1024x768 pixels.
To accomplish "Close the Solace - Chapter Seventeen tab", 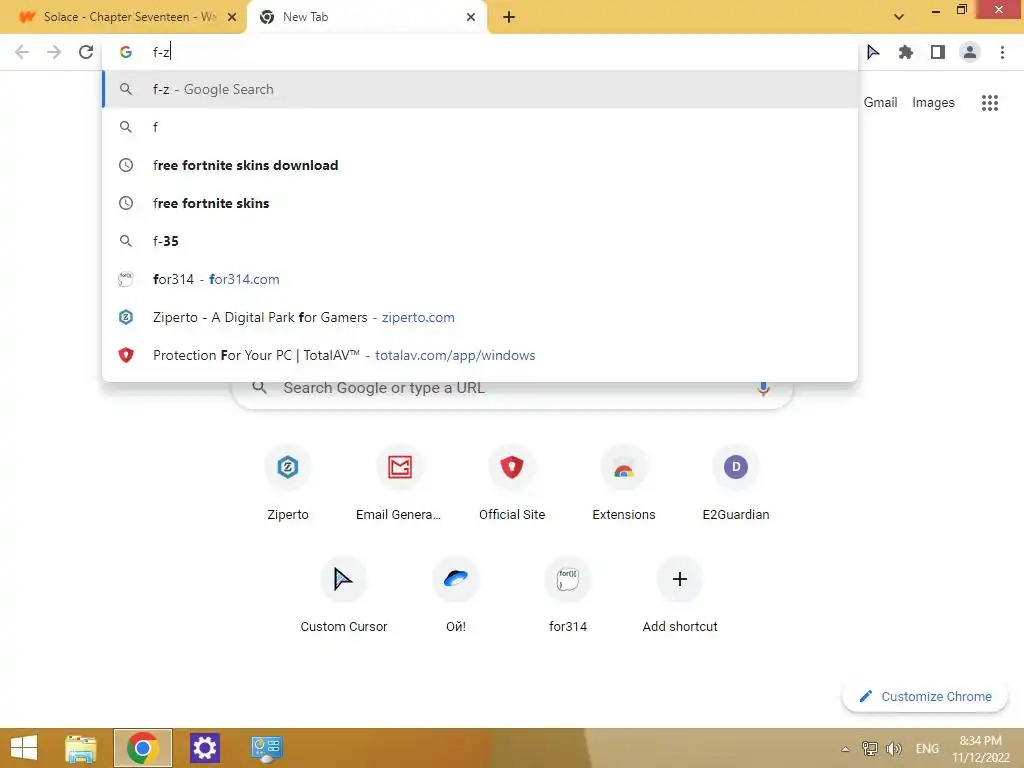I will pos(232,17).
